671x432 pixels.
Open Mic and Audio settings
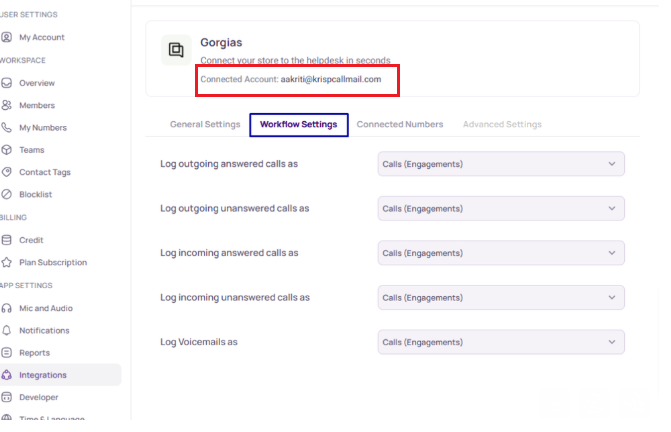click(46, 308)
